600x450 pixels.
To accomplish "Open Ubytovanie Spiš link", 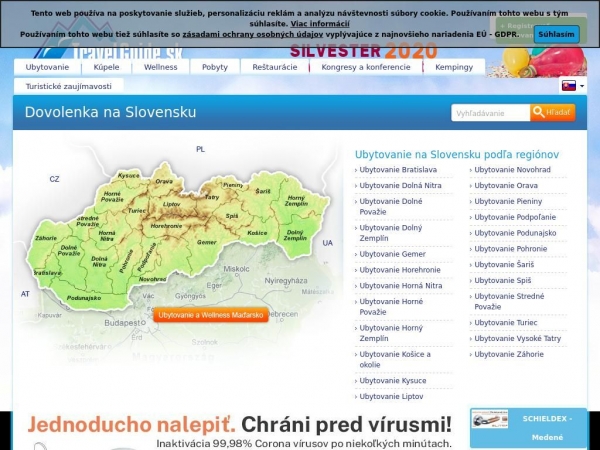I will [502, 280].
